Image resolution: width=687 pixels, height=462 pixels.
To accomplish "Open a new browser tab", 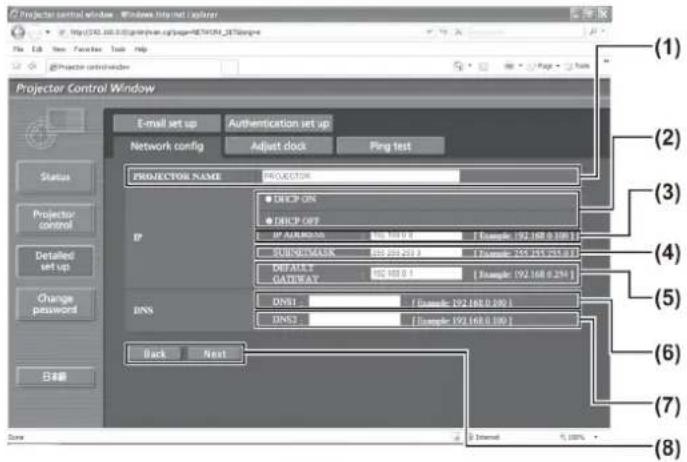I will 230,67.
